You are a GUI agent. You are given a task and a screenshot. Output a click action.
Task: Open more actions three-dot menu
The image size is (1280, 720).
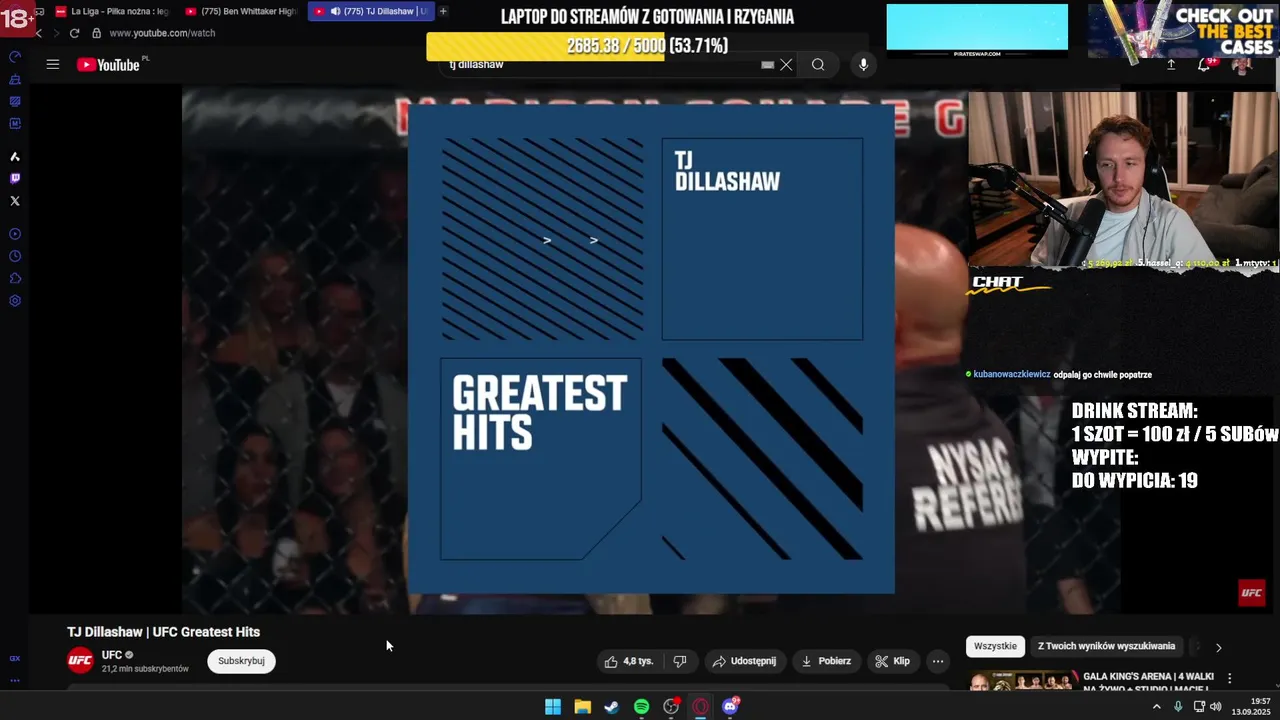(x=938, y=661)
